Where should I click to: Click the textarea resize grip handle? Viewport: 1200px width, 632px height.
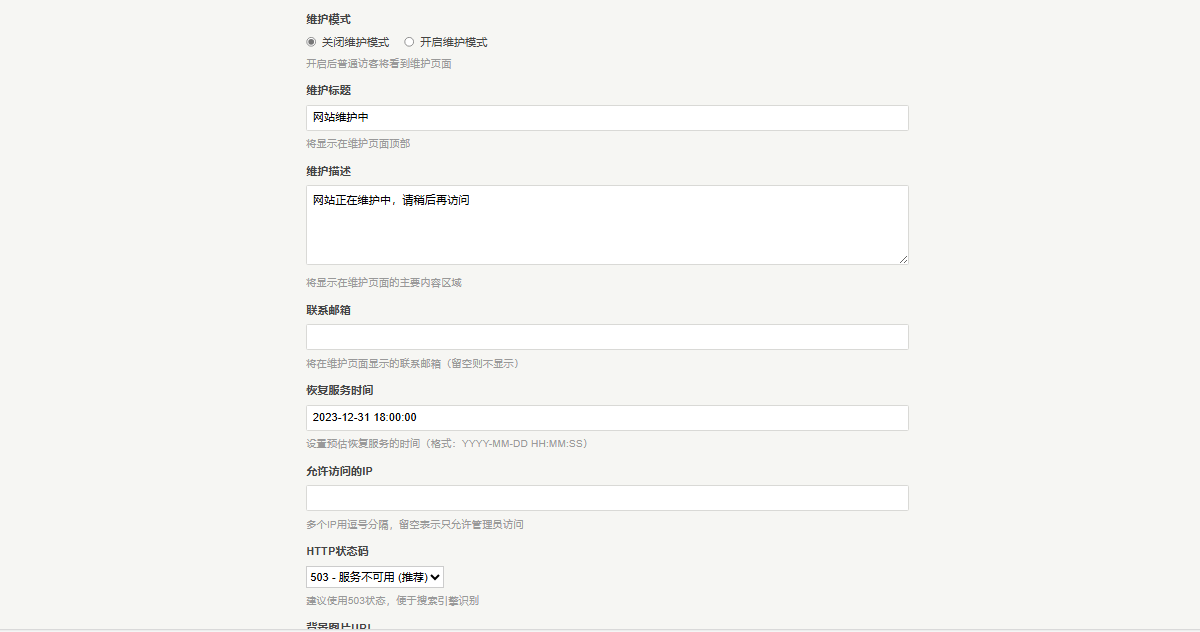904,261
